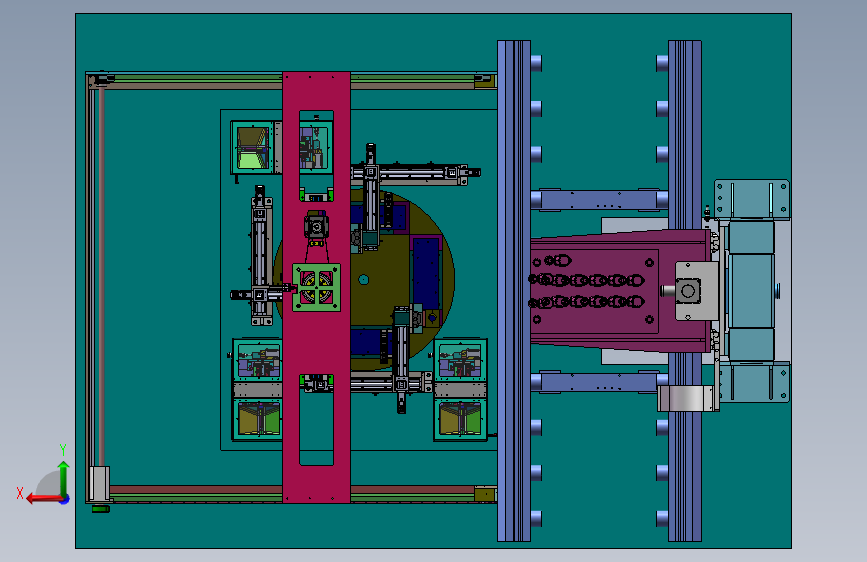Select the left blue vertical rail column
This screenshot has width=867, height=562.
514,290
